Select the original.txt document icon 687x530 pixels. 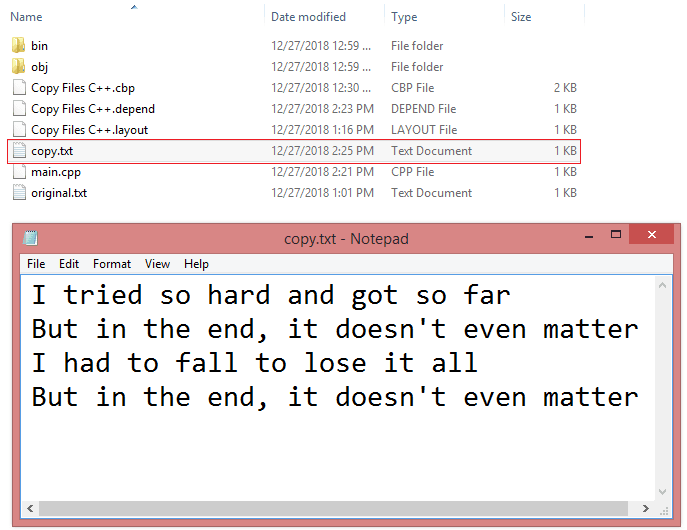click(19, 193)
